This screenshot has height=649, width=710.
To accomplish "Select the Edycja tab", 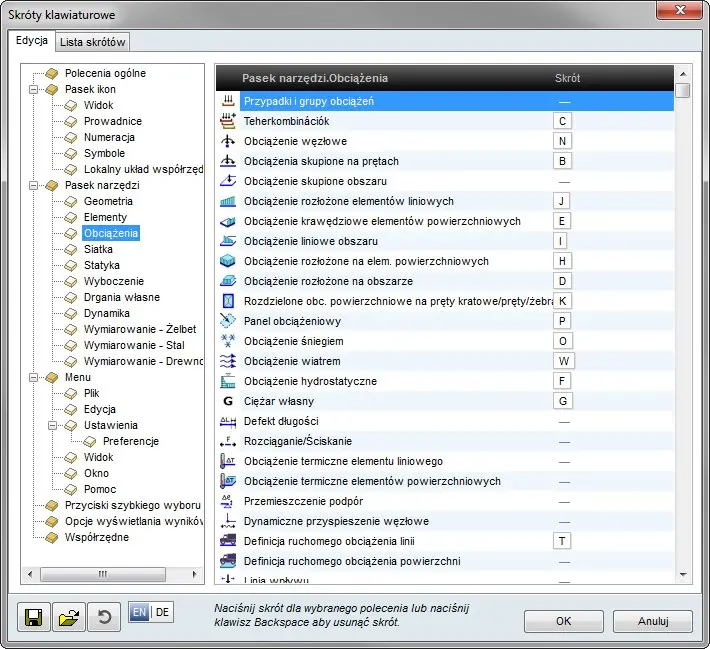I will tap(31, 41).
